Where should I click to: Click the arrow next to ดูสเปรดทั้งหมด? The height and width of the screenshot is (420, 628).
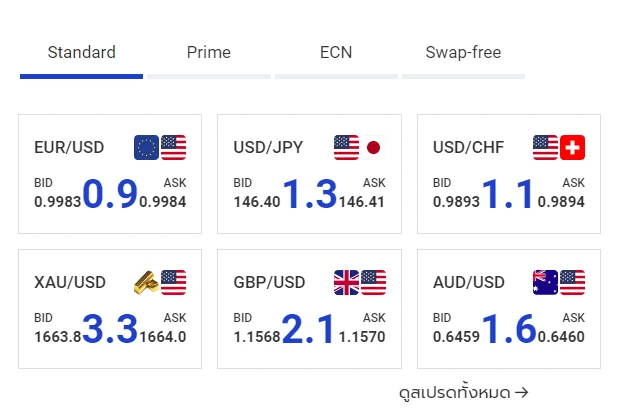521,392
